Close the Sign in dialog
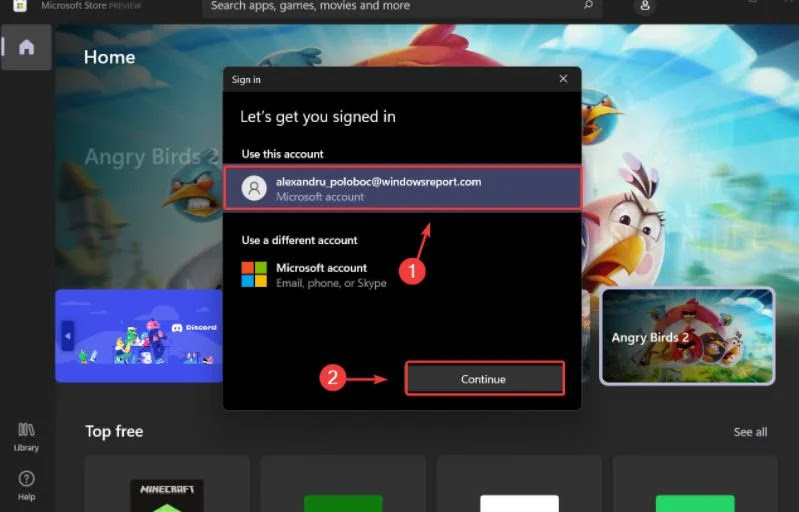799x512 pixels. [563, 79]
